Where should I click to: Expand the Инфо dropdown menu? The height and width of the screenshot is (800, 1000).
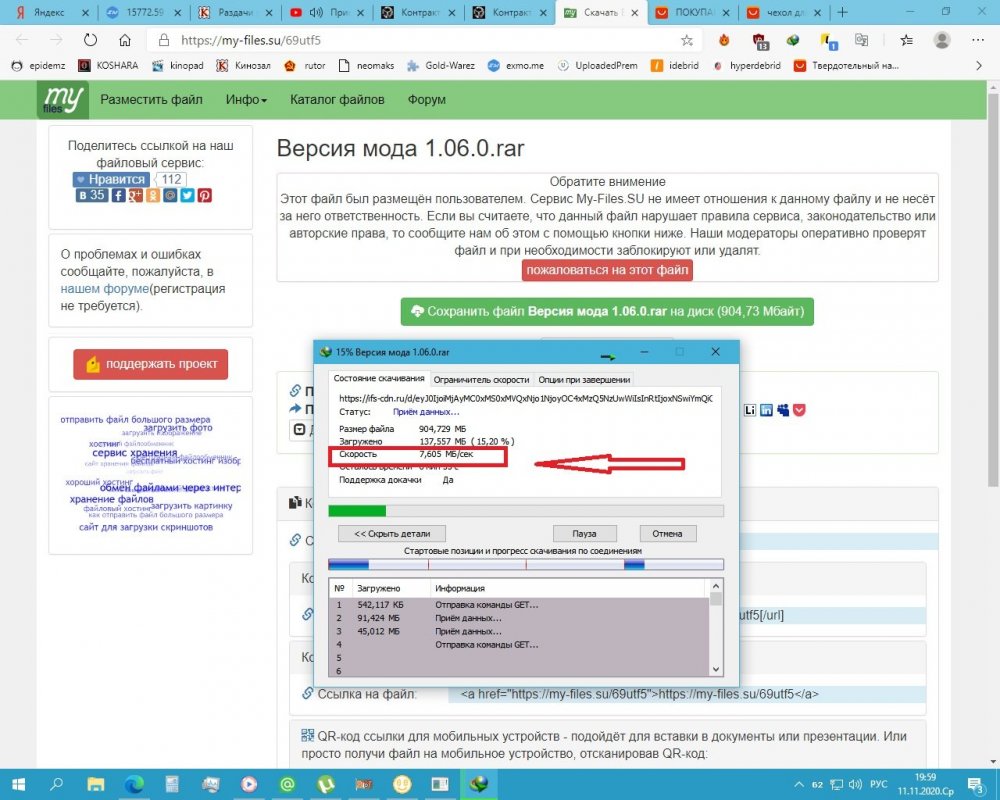click(246, 100)
